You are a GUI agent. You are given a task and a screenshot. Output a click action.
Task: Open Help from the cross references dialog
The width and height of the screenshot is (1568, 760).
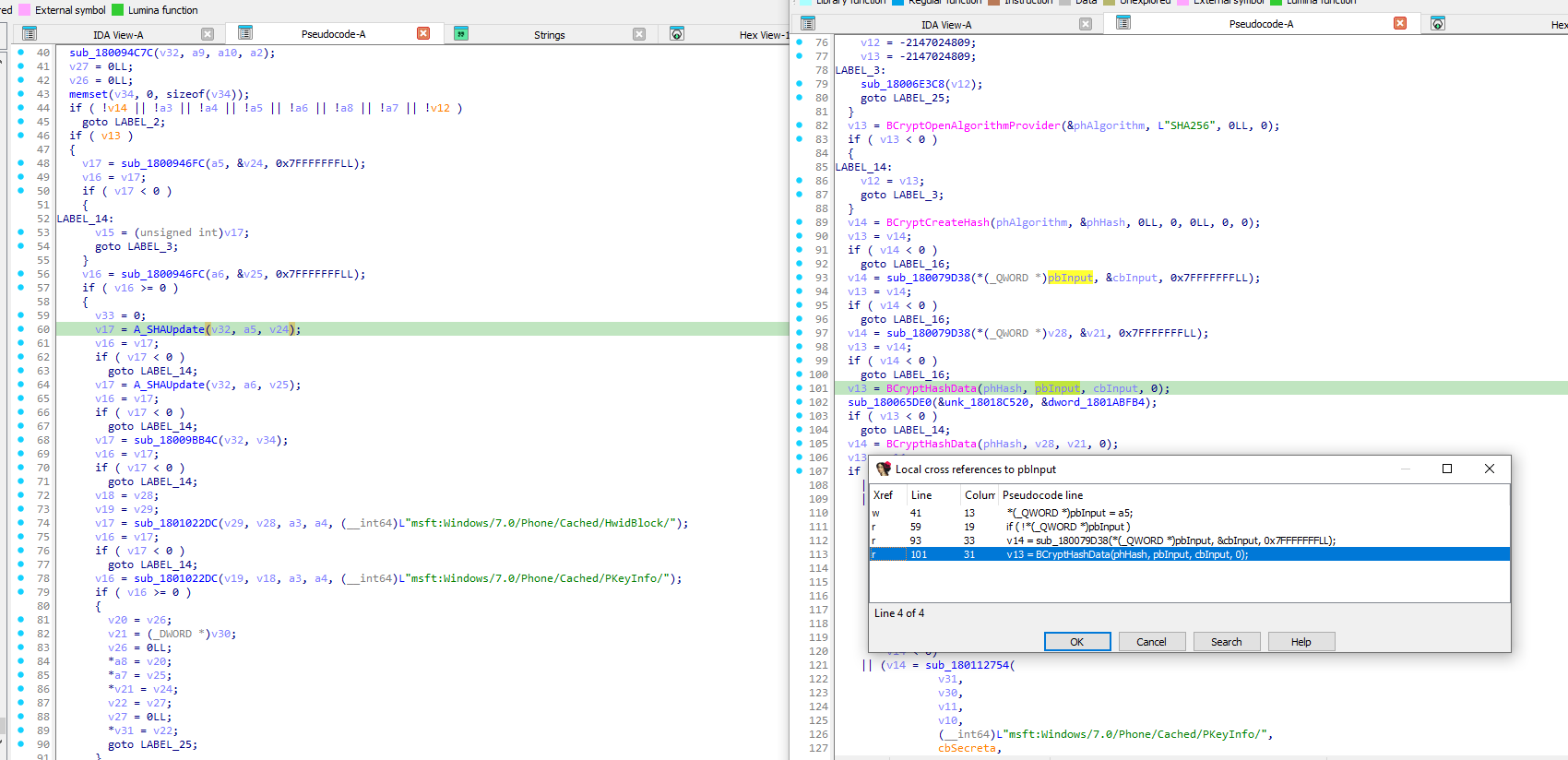pos(1301,642)
